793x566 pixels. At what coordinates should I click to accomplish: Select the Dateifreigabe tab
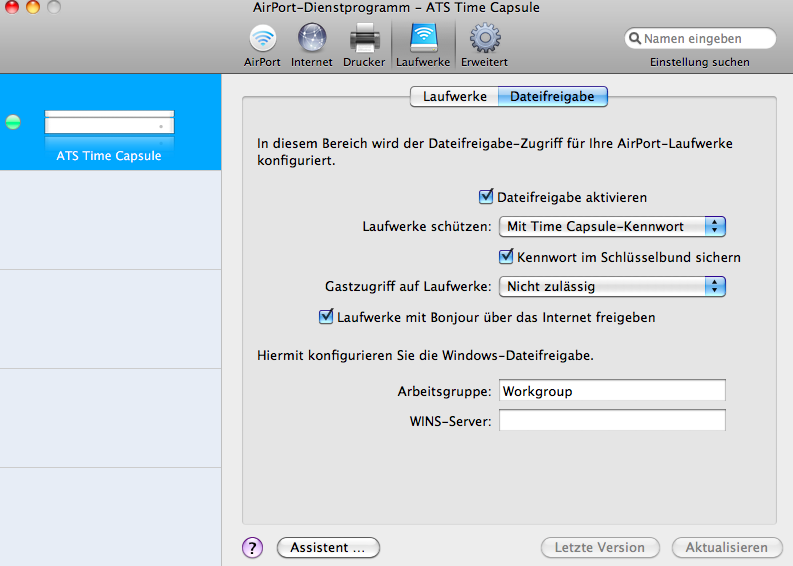click(552, 96)
